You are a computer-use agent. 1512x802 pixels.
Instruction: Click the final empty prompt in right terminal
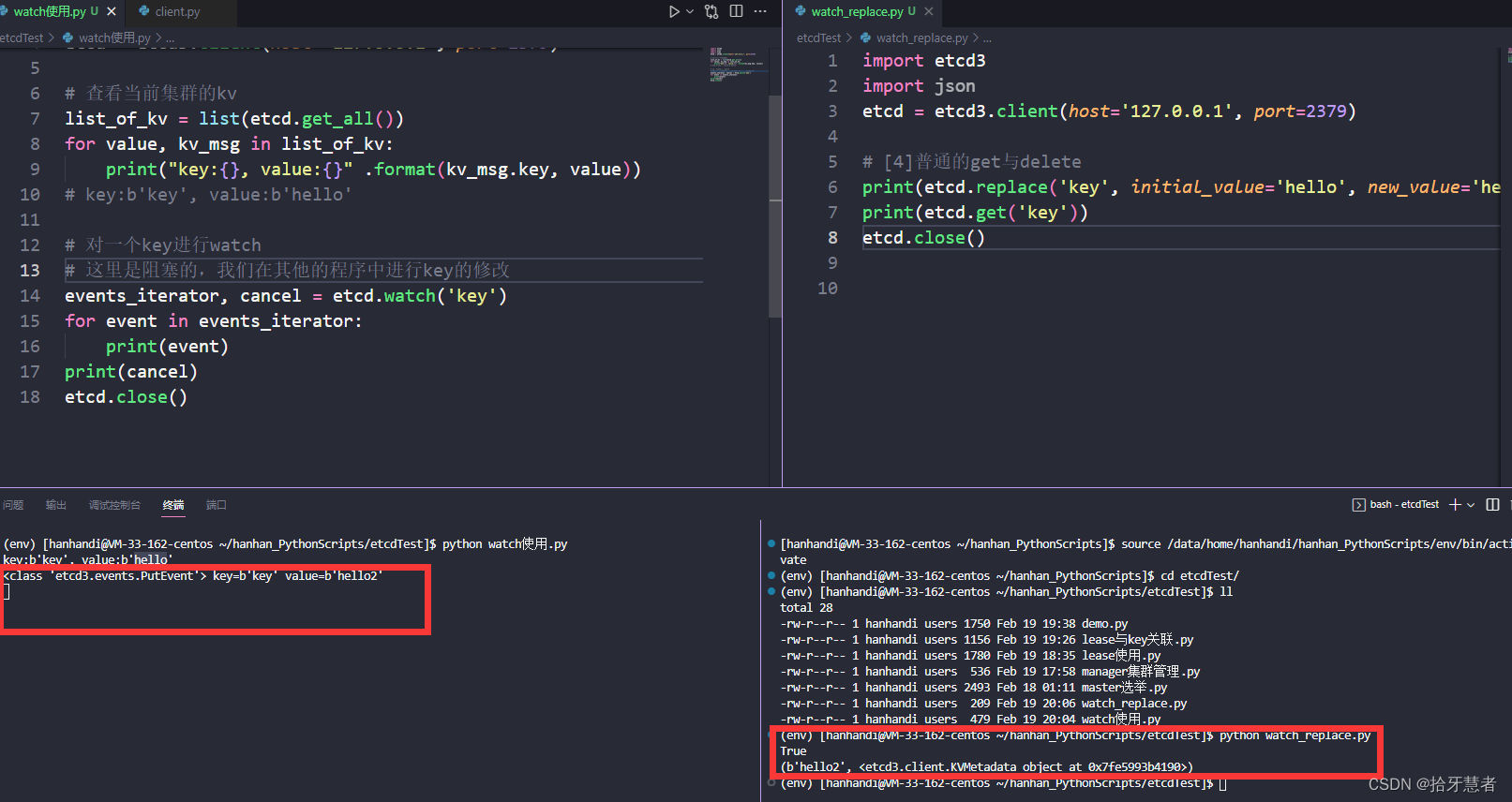click(x=1003, y=783)
